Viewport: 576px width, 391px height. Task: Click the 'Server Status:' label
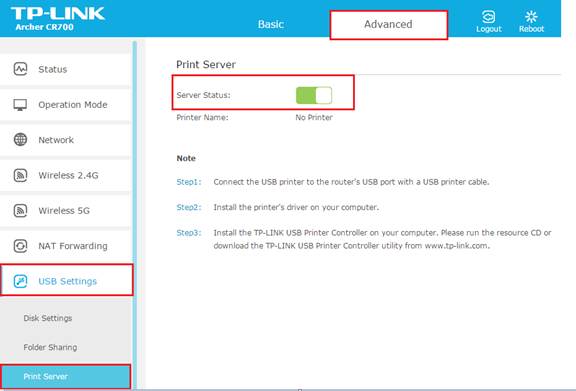(204, 95)
